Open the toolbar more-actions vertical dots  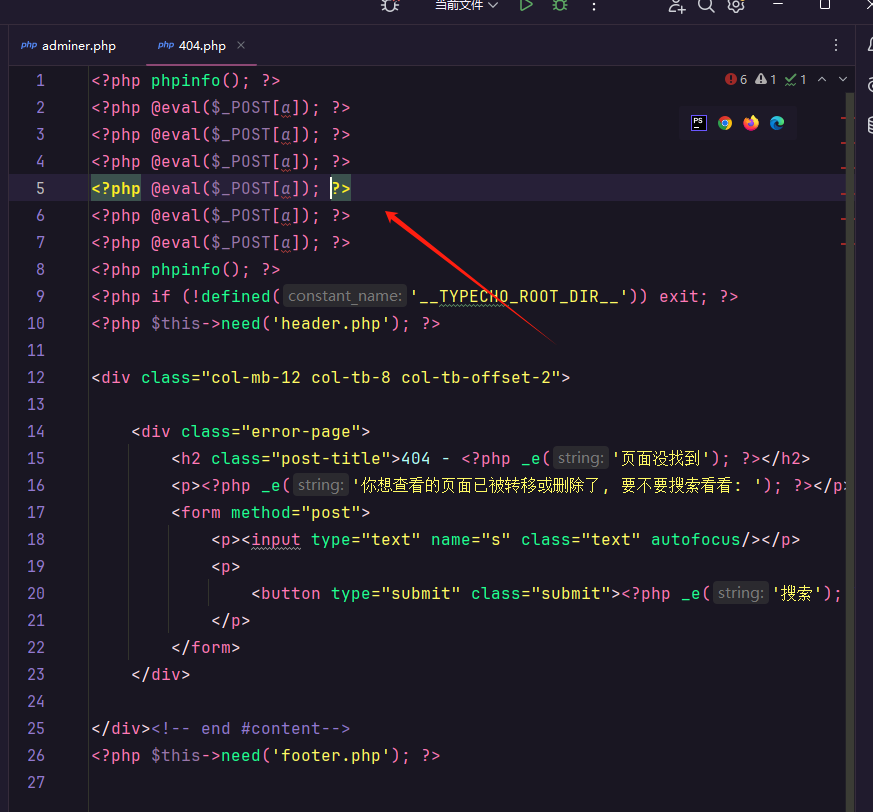pos(594,6)
